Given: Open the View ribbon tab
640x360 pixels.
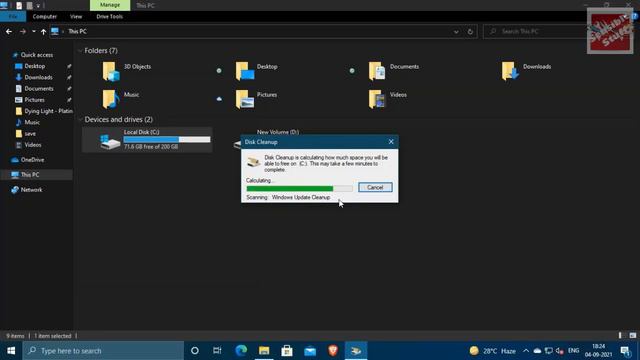Looking at the screenshot, I should click(x=76, y=16).
